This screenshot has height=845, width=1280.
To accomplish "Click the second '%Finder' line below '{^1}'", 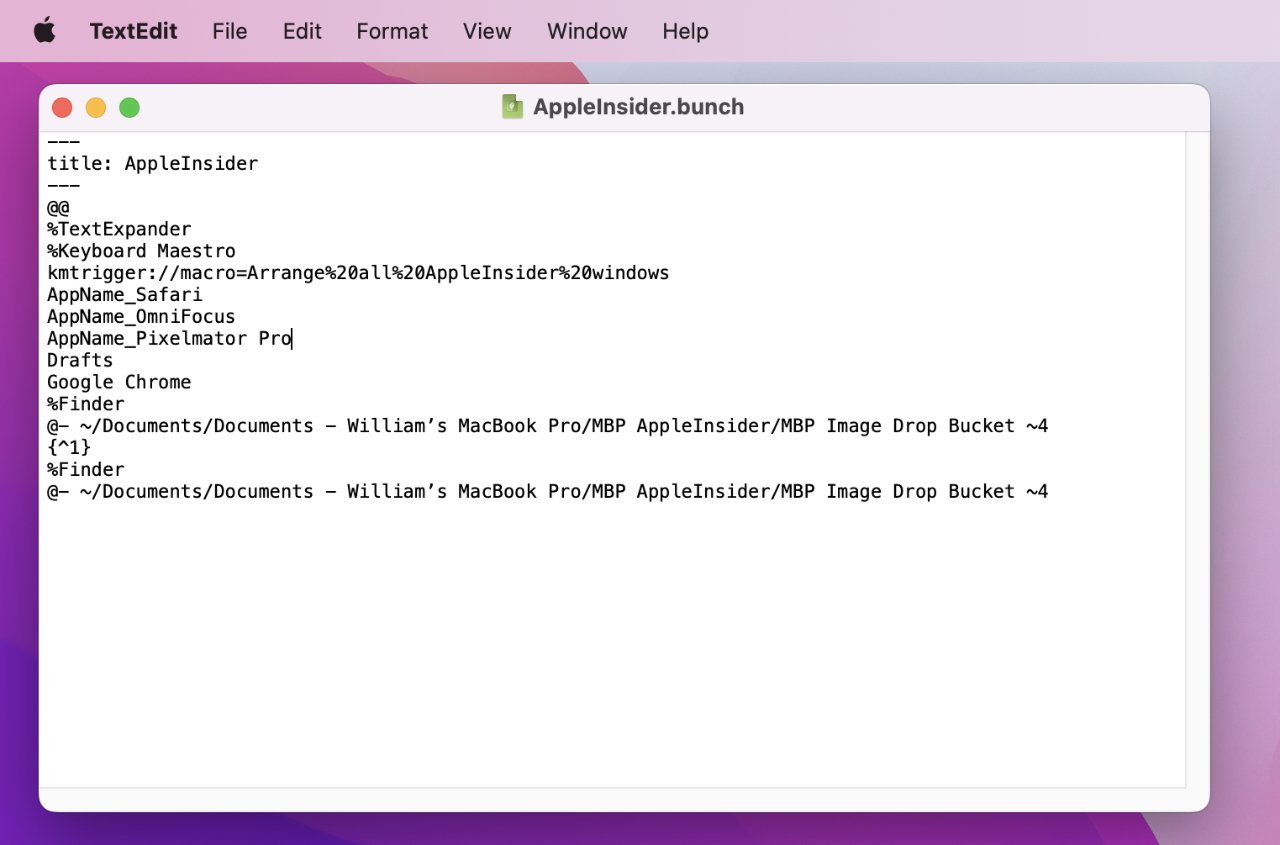I will (86, 470).
